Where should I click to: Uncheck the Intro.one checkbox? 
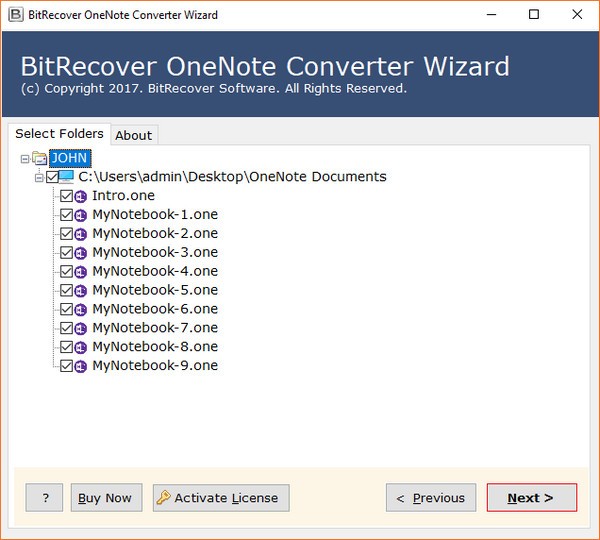[67, 196]
